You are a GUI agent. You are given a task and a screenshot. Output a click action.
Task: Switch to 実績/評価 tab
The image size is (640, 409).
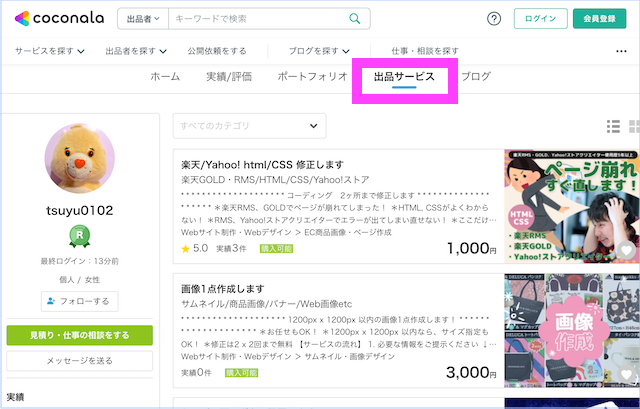click(x=229, y=77)
